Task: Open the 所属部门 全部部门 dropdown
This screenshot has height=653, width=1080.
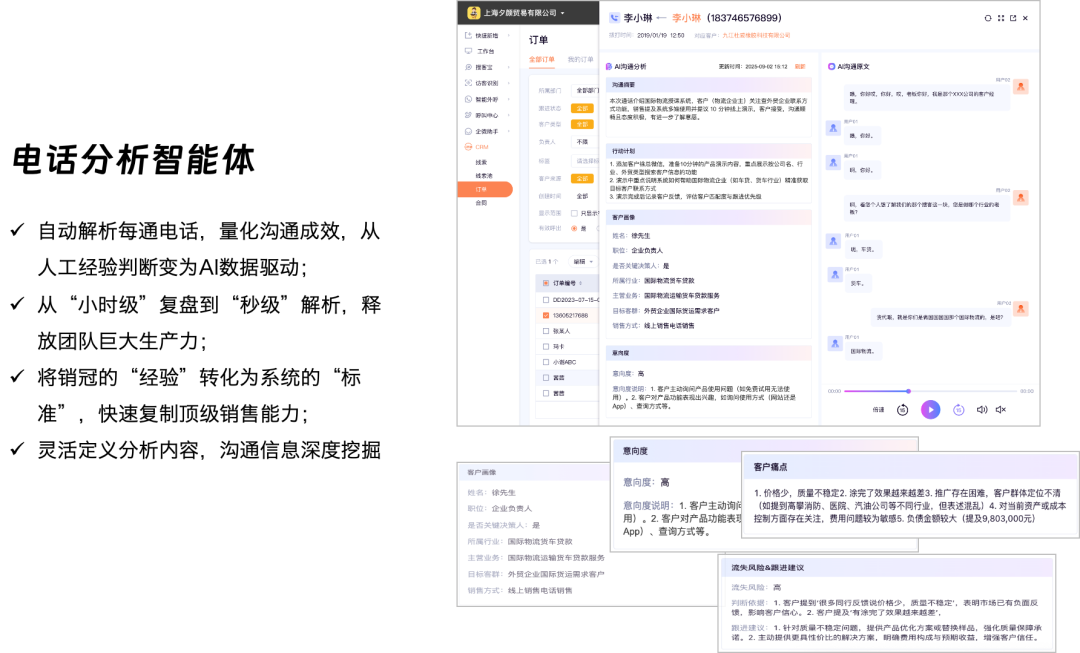Action: point(585,90)
